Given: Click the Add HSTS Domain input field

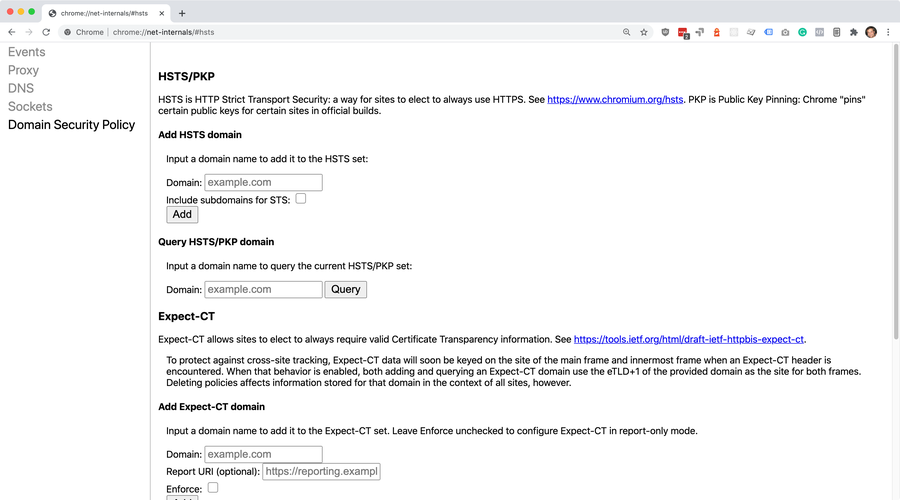Looking at the screenshot, I should 263,182.
